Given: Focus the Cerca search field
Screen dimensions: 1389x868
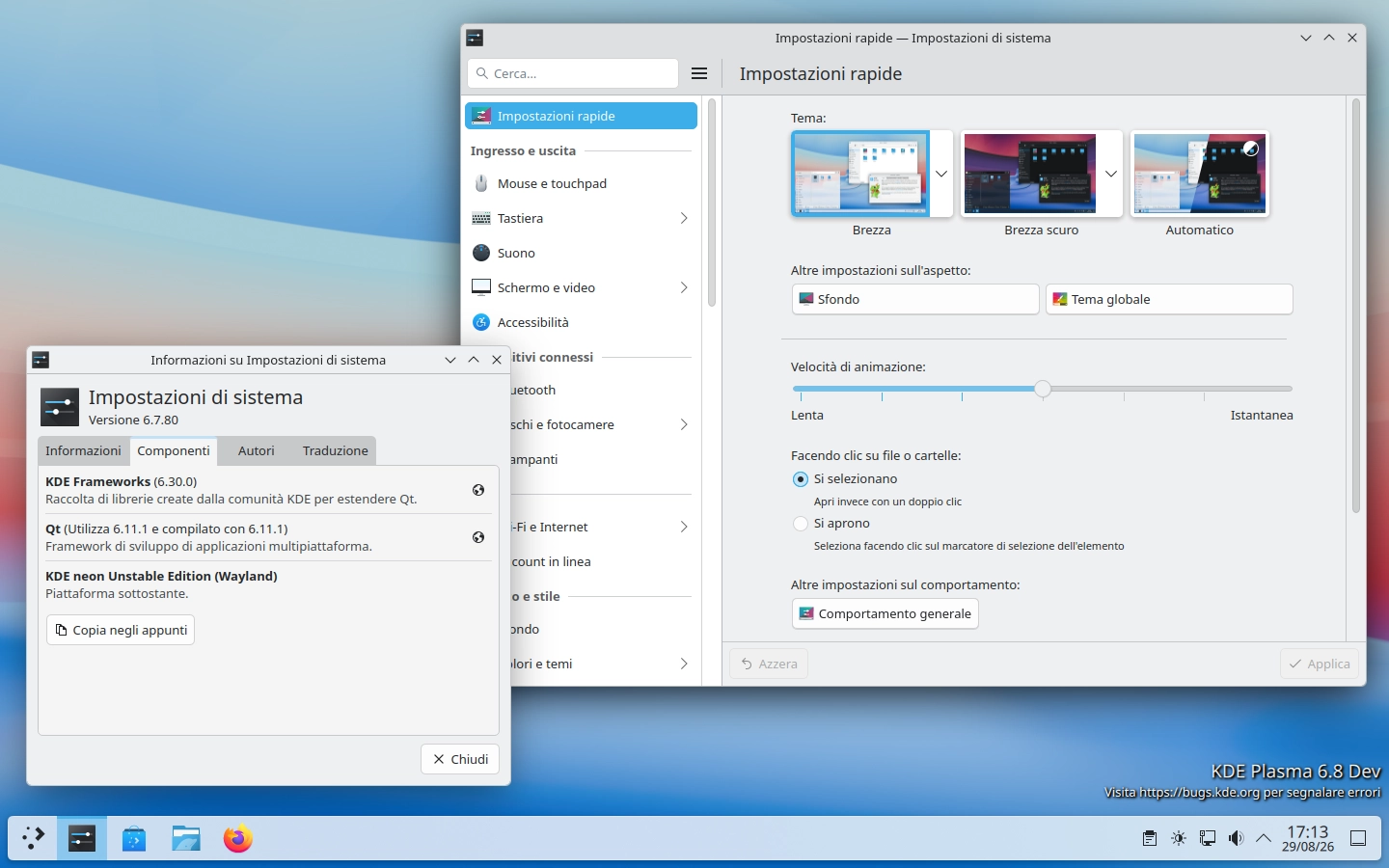Looking at the screenshot, I should coord(573,73).
